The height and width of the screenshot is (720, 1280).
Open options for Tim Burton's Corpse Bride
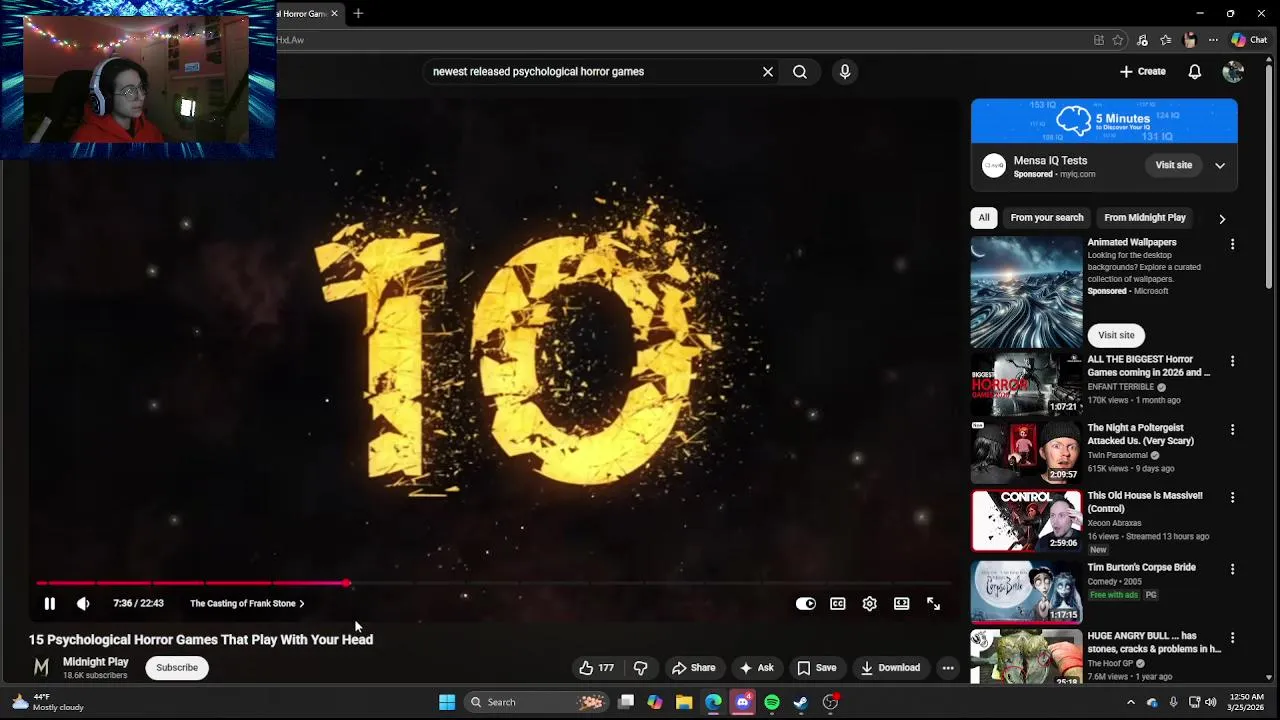(1232, 569)
